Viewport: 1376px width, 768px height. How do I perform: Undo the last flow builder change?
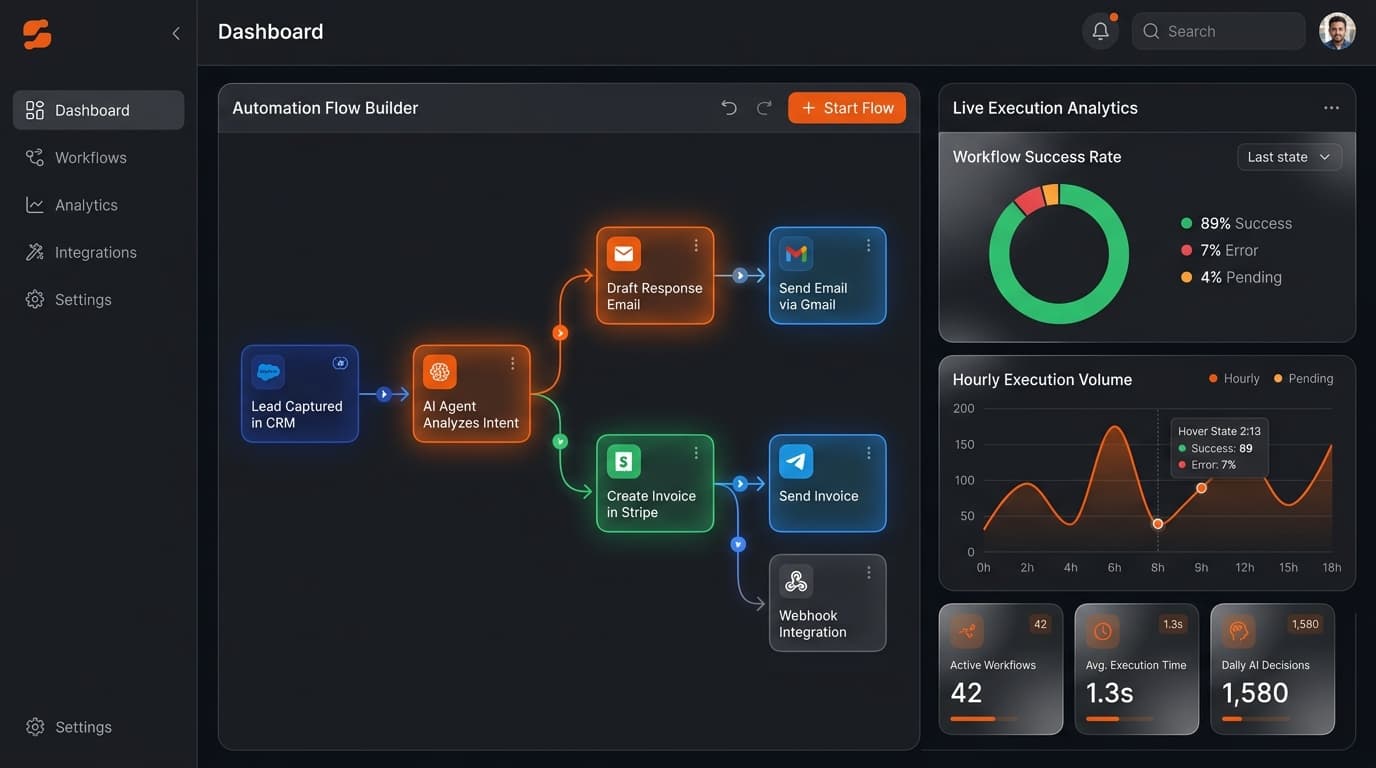point(729,108)
